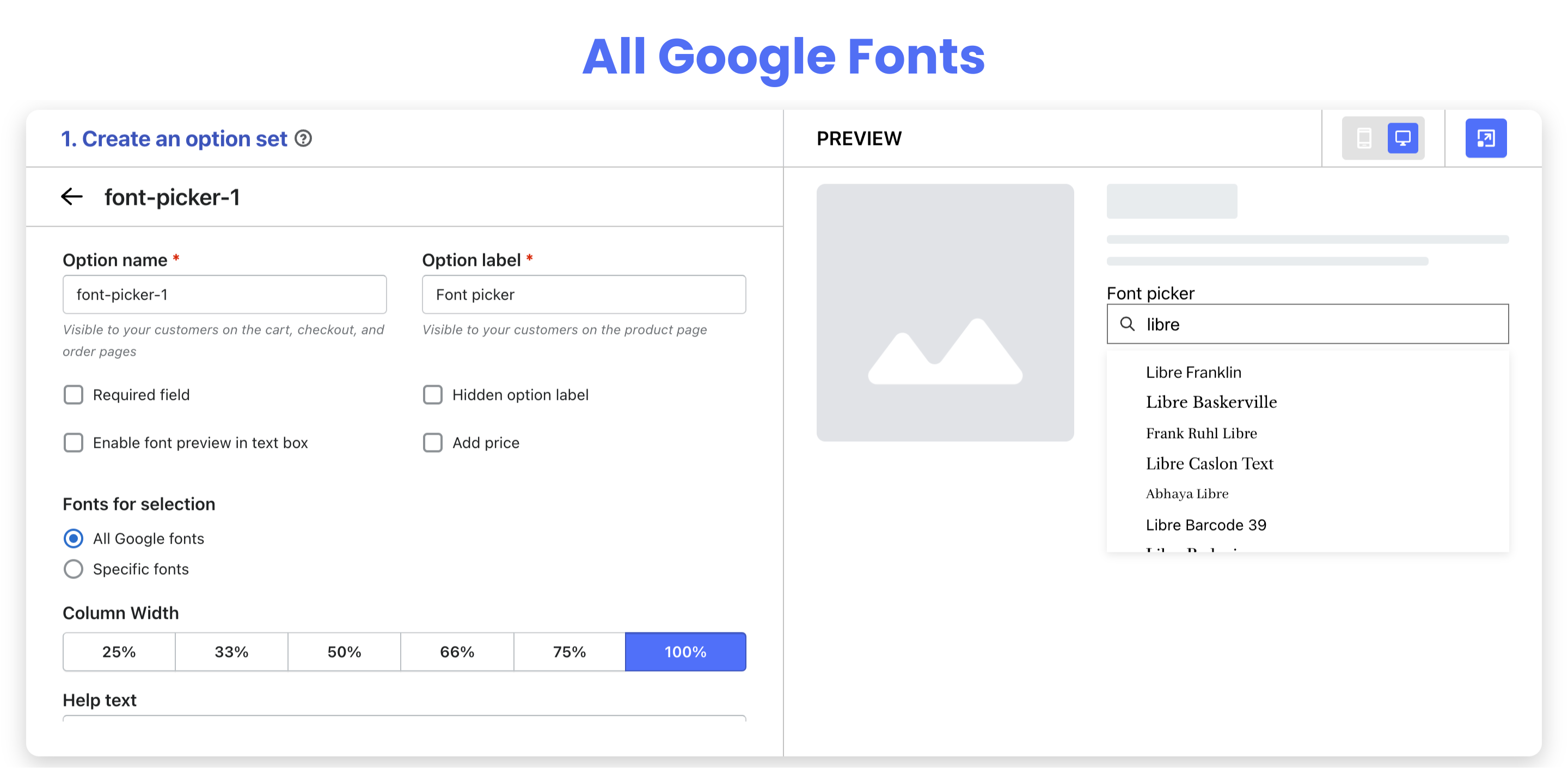Toggle Hidden option label checkbox
The image size is (1568, 768).
pos(433,395)
